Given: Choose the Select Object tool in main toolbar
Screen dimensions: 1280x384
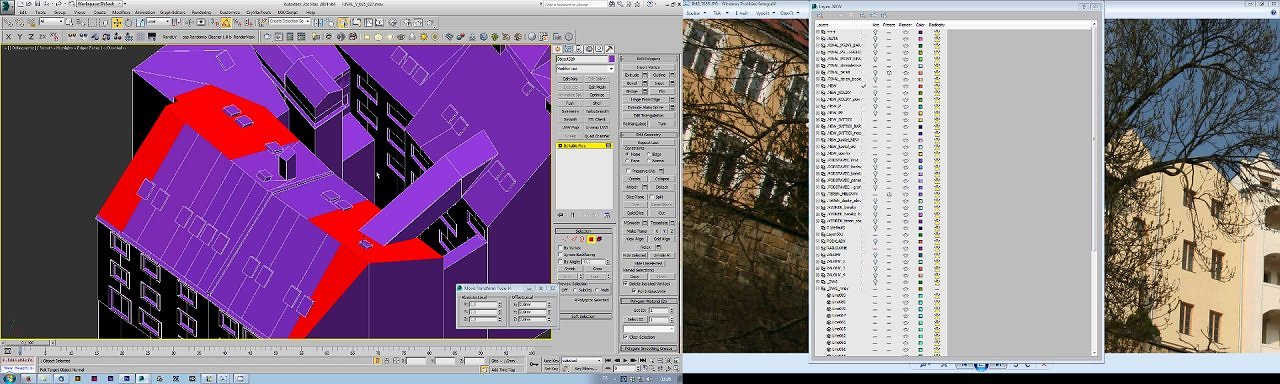Looking at the screenshot, I should pyautogui.click(x=70, y=22).
